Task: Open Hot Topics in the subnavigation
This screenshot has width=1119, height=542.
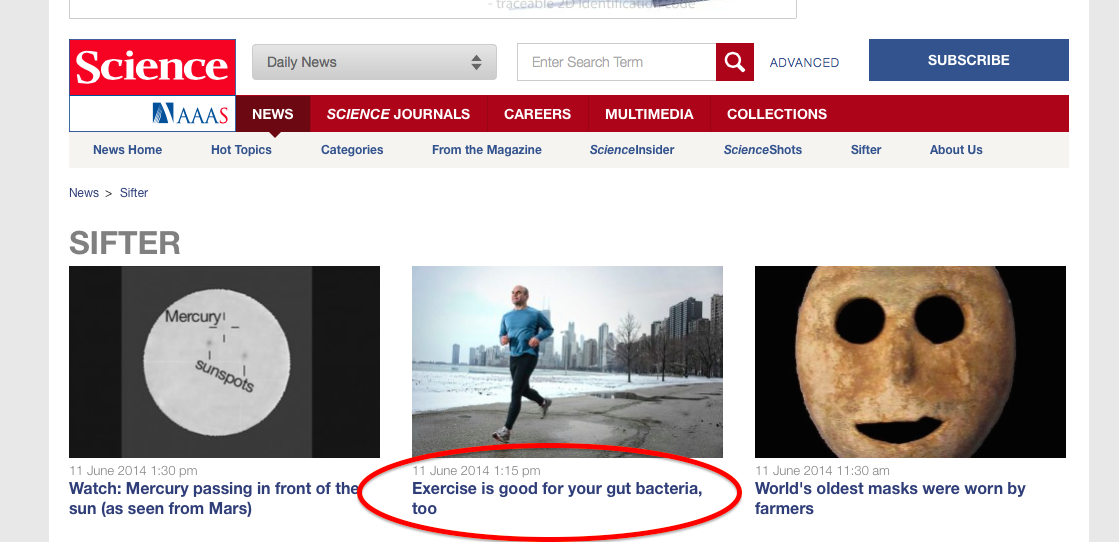Action: click(x=241, y=150)
